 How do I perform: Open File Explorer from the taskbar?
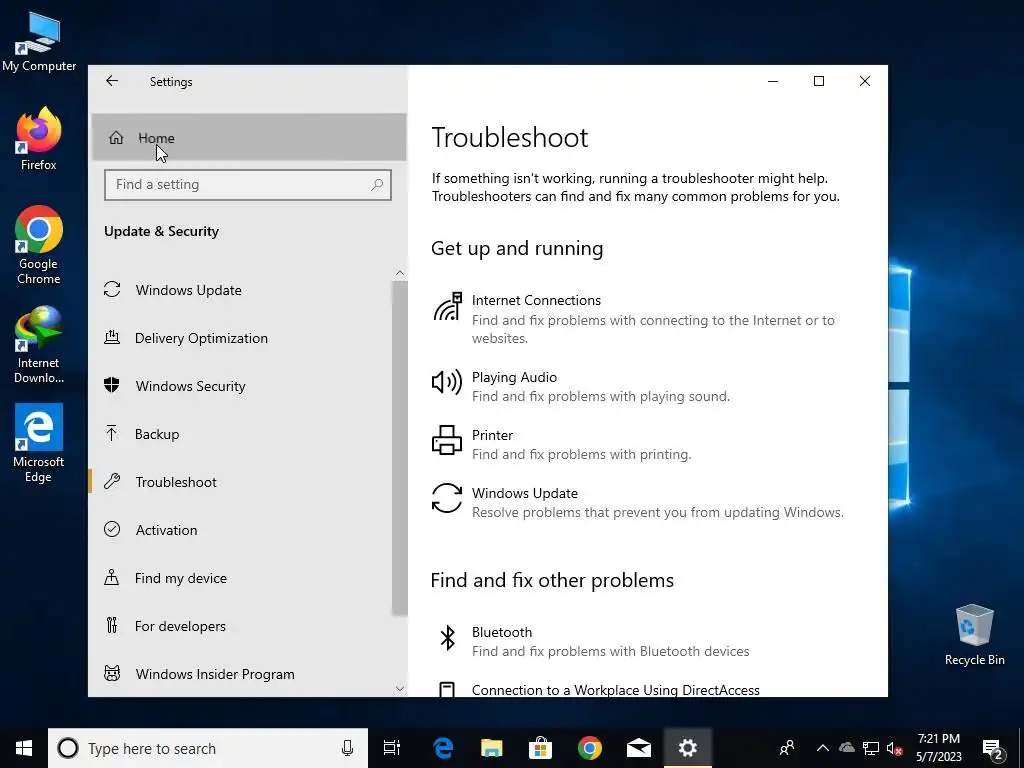point(492,748)
